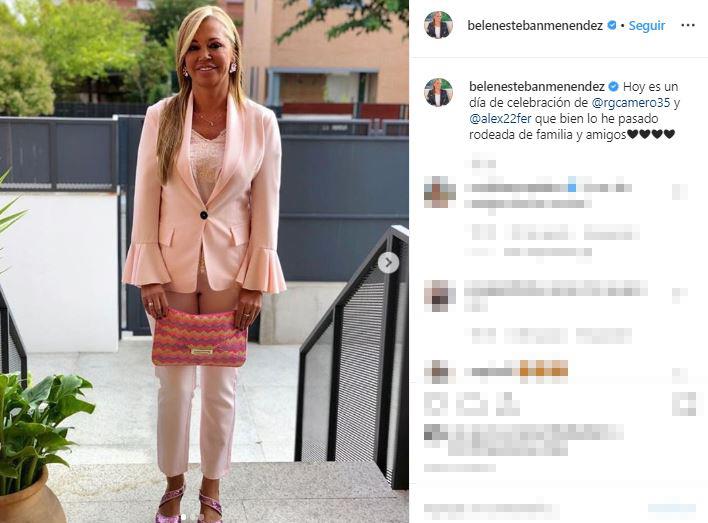Expand replies under the first comment
708x523 pixels.
pos(547,252)
